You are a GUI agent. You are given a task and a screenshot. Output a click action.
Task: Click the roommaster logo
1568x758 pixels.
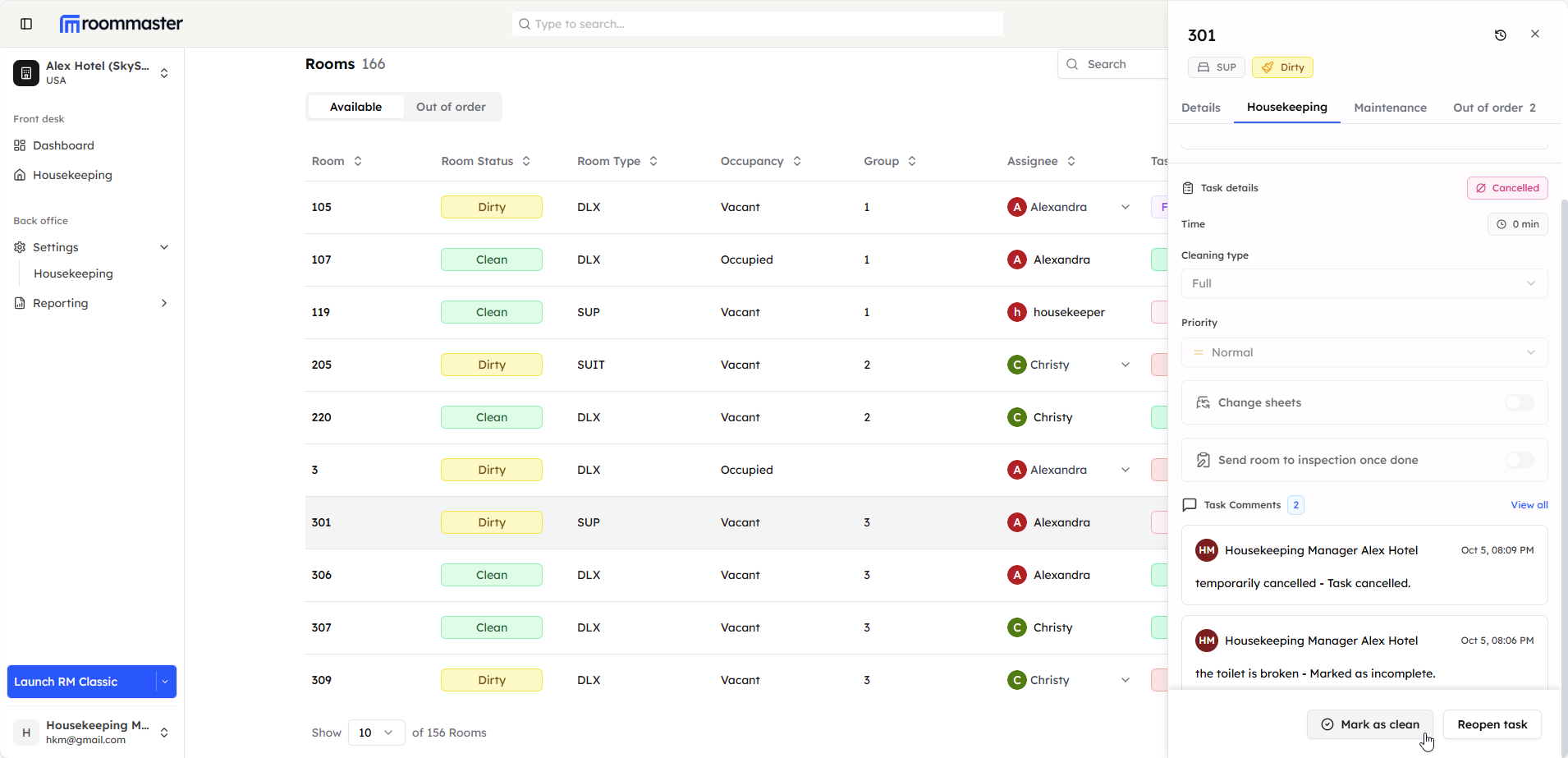(x=121, y=24)
